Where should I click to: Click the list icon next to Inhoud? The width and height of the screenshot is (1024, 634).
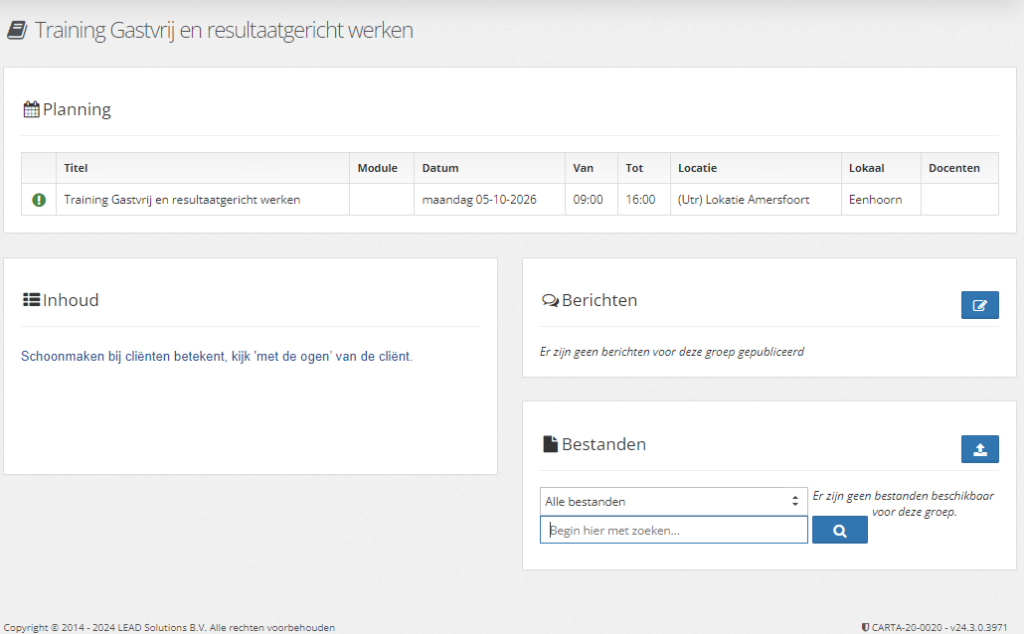click(31, 300)
